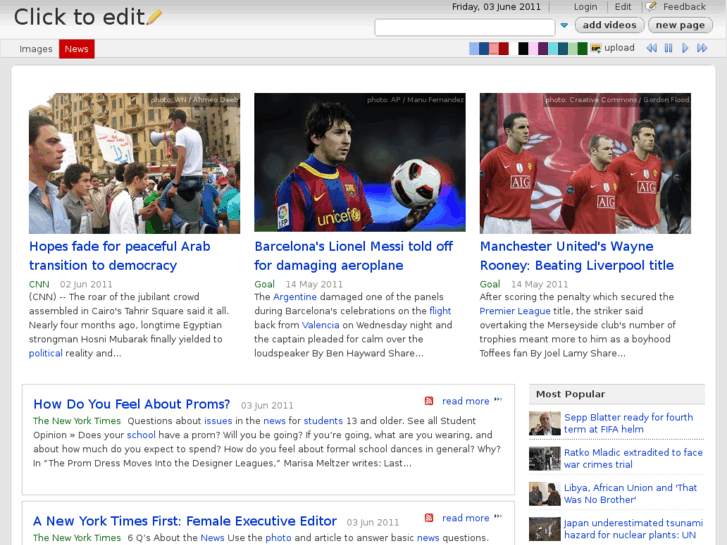Open the Manchester United players photo
This screenshot has width=727, height=545.
(x=585, y=163)
